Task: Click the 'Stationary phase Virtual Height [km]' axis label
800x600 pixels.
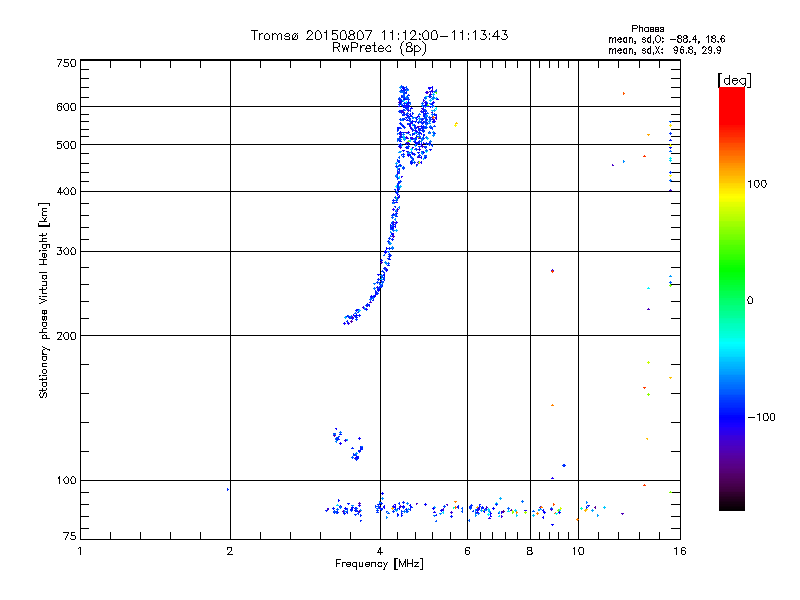Action: (x=44, y=300)
